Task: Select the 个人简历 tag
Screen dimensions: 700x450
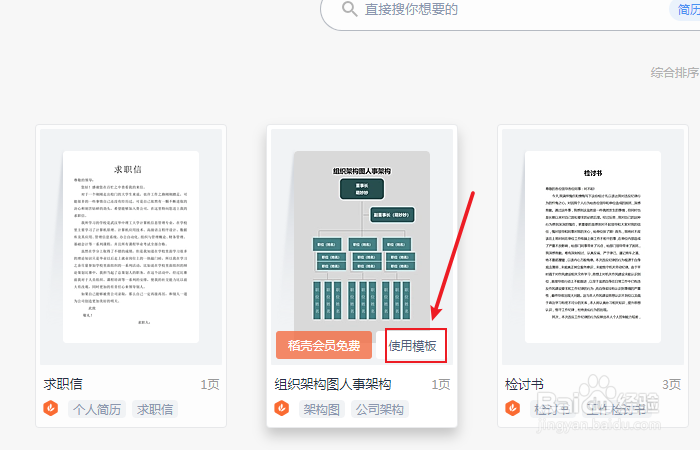Action: (x=97, y=409)
